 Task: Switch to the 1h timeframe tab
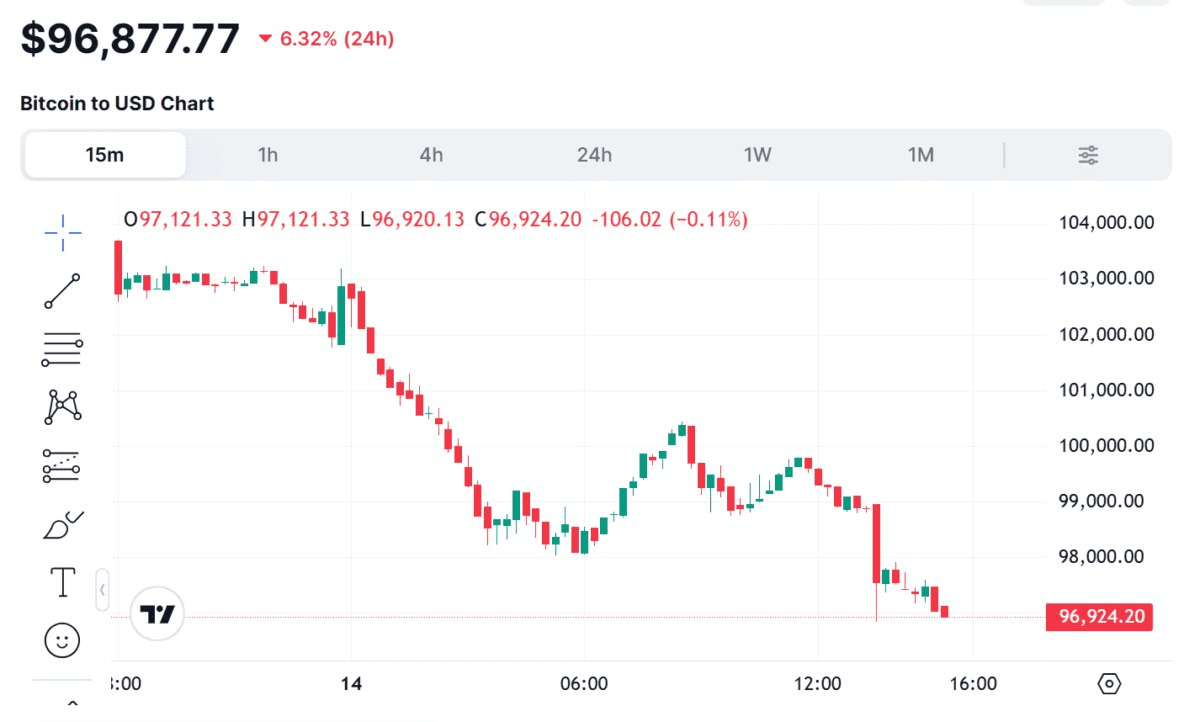click(x=268, y=155)
